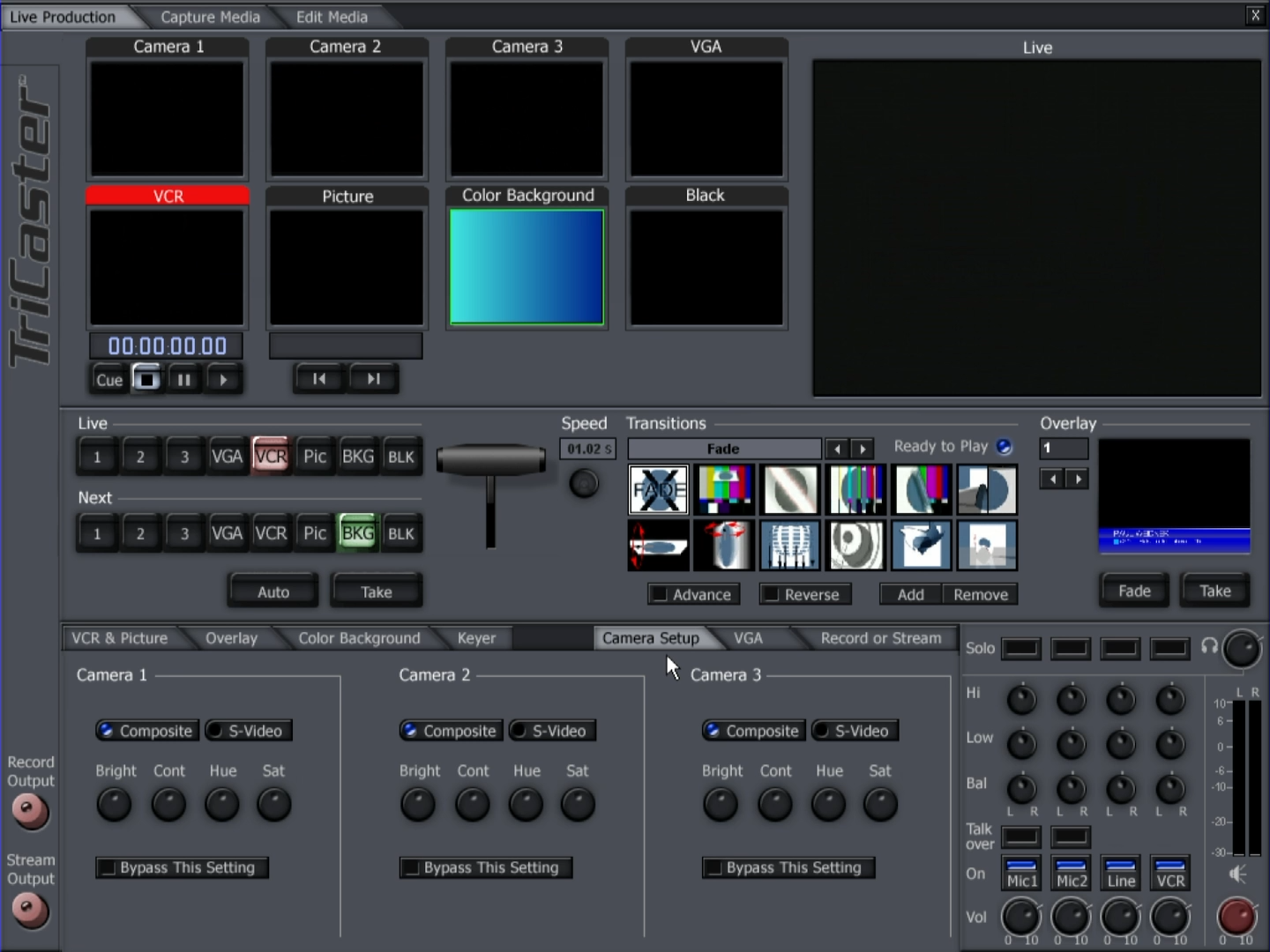Click the VCR timecode display

pyautogui.click(x=167, y=346)
